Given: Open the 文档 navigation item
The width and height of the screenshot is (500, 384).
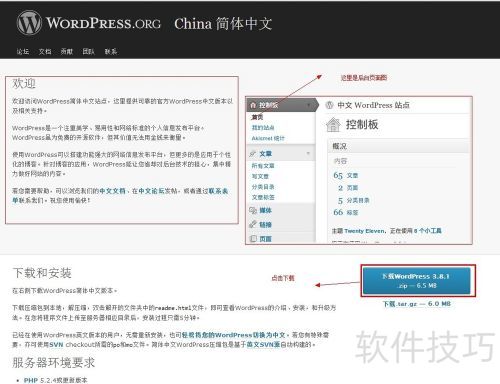Looking at the screenshot, I should (x=45, y=52).
